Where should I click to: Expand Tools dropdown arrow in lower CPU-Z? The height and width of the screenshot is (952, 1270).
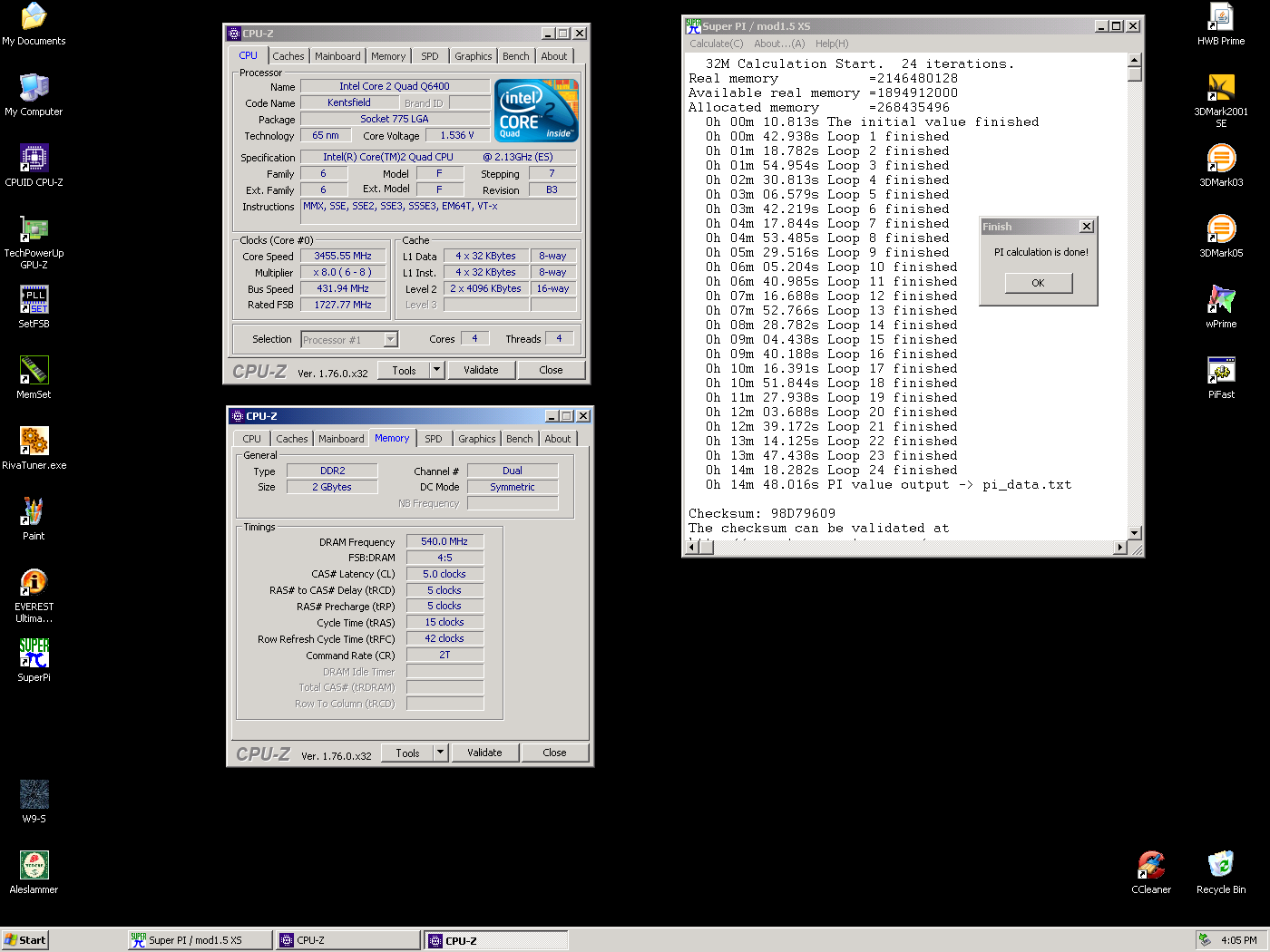(x=440, y=753)
